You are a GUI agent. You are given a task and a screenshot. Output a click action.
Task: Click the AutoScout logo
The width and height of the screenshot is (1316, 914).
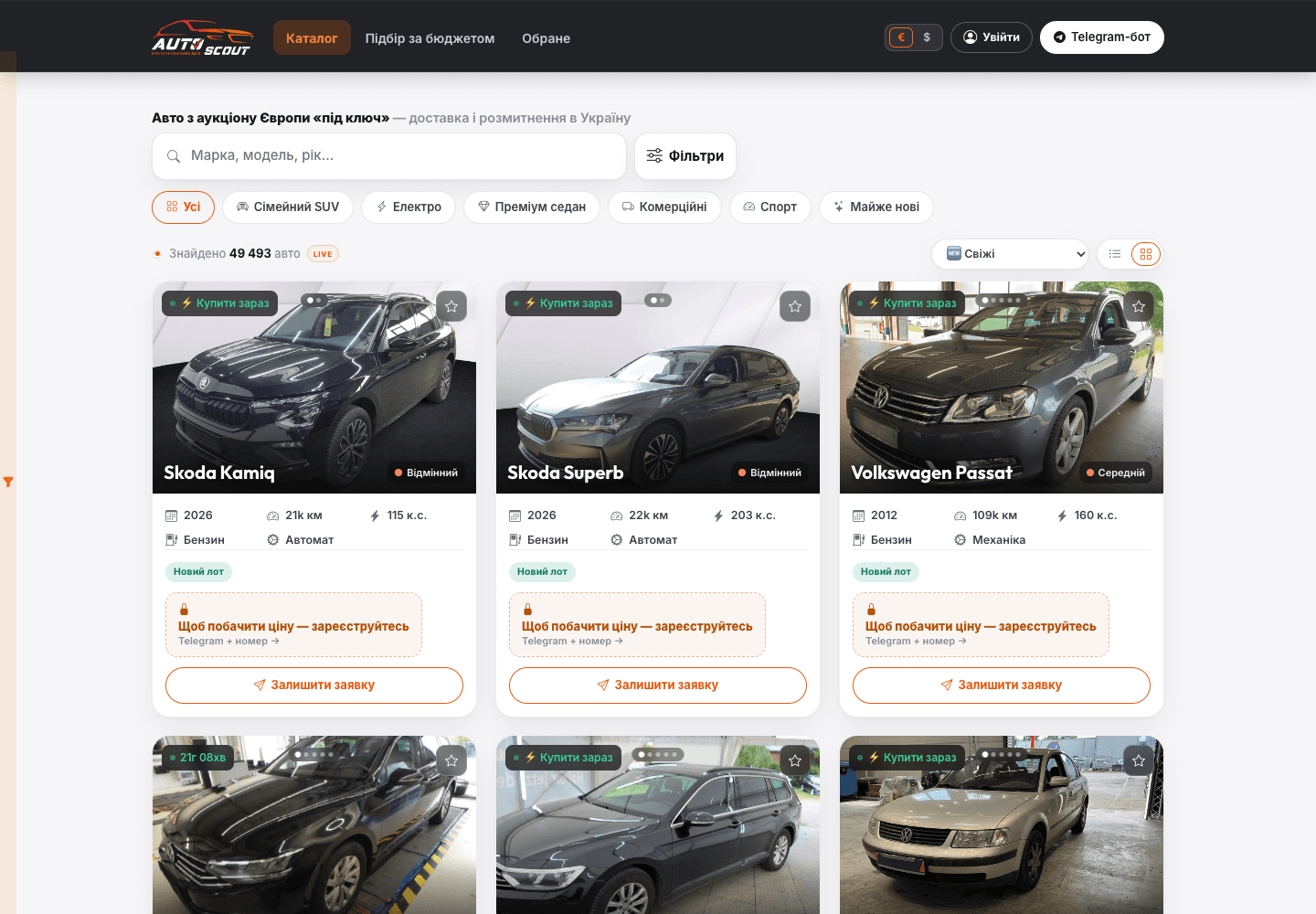pos(202,37)
